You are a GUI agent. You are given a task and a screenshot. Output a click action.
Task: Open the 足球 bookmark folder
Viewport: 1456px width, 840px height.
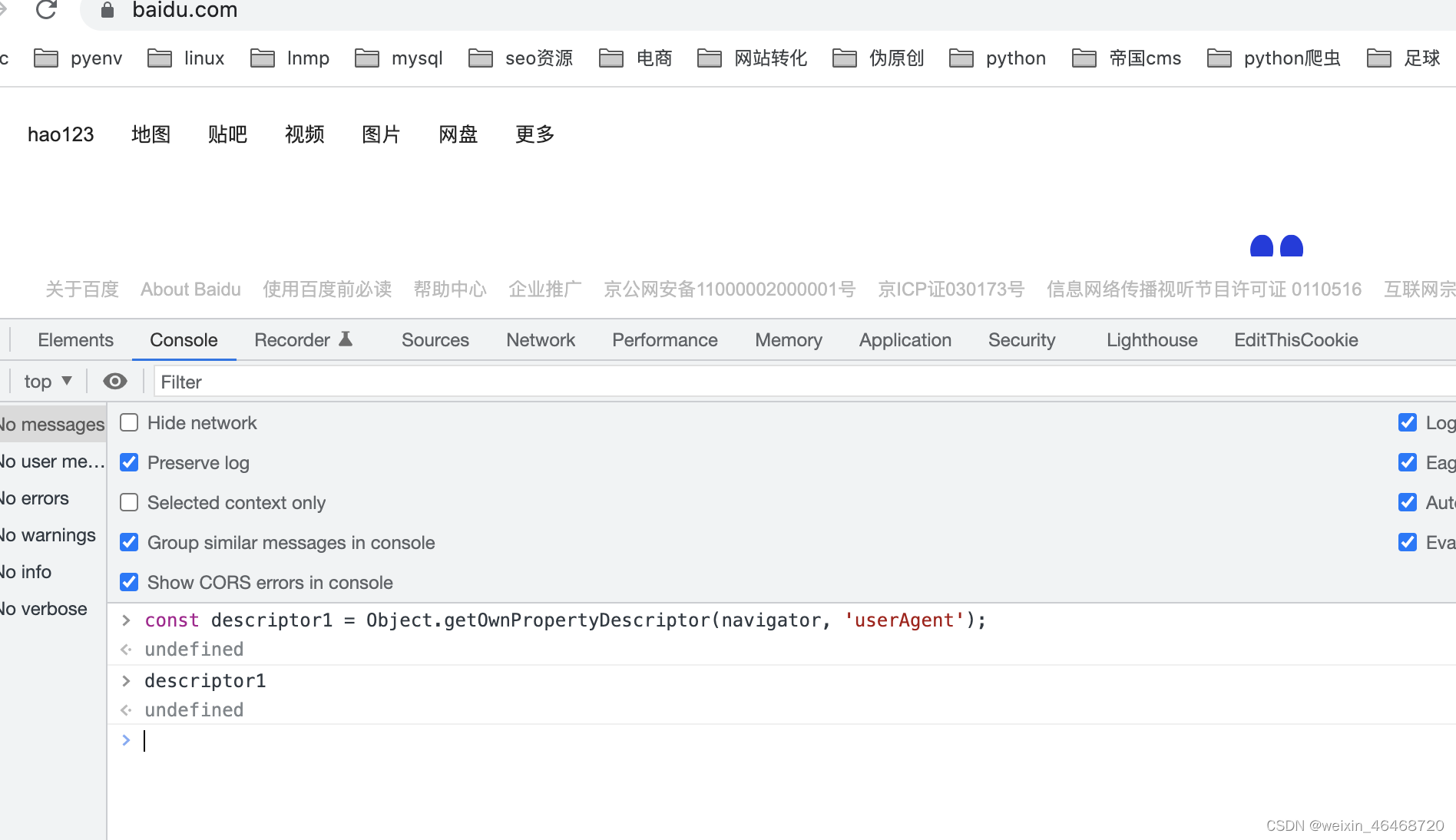point(1404,58)
